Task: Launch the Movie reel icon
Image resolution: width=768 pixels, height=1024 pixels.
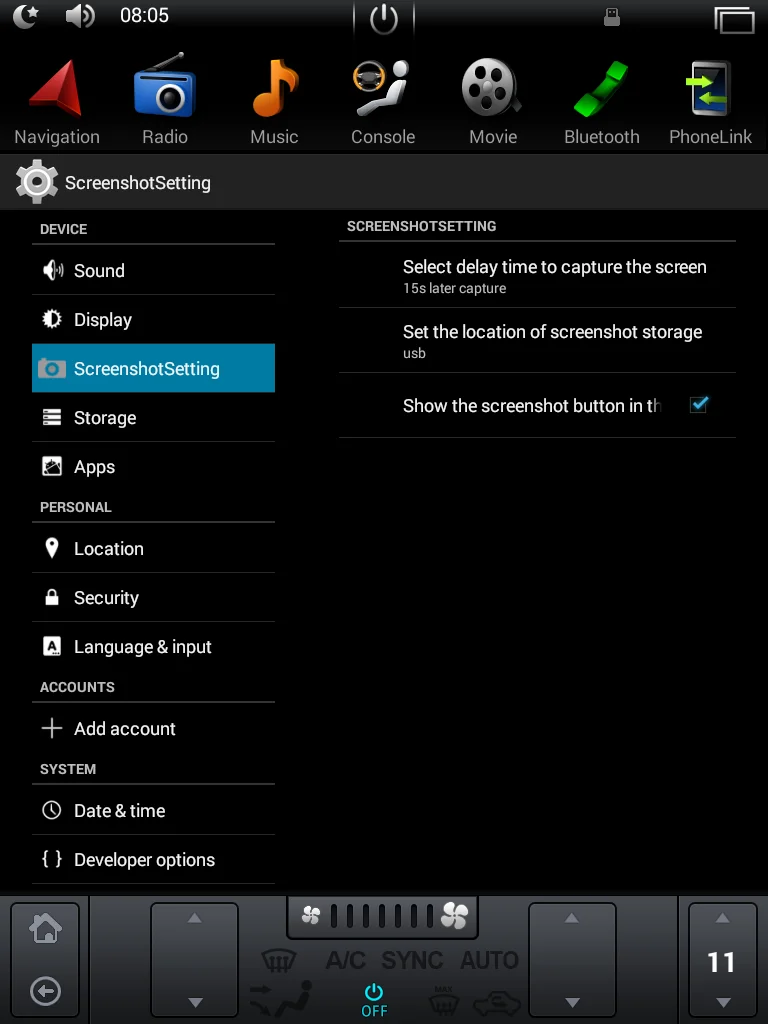Action: [x=492, y=87]
